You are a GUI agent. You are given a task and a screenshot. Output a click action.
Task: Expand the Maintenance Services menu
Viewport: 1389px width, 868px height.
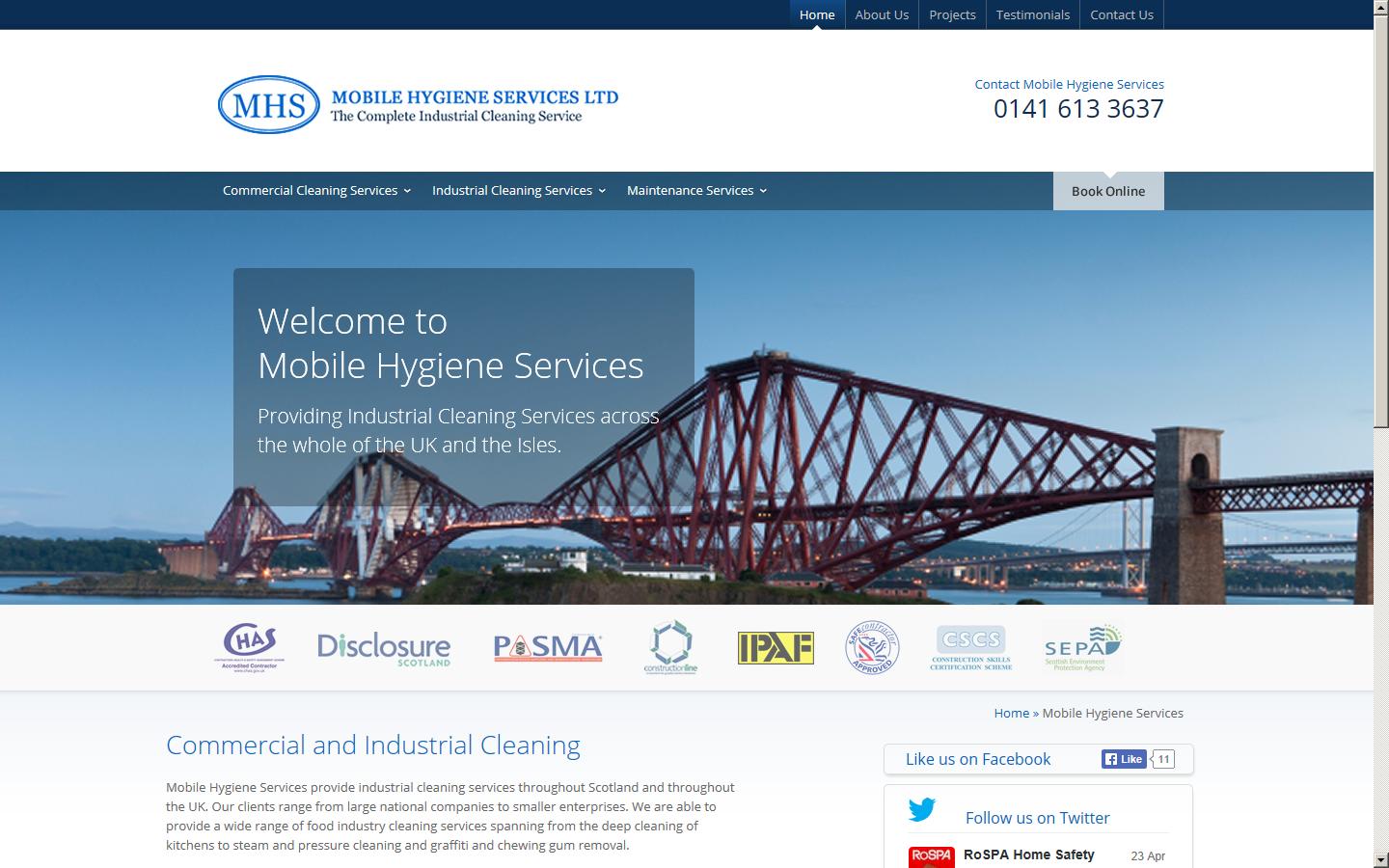point(696,190)
